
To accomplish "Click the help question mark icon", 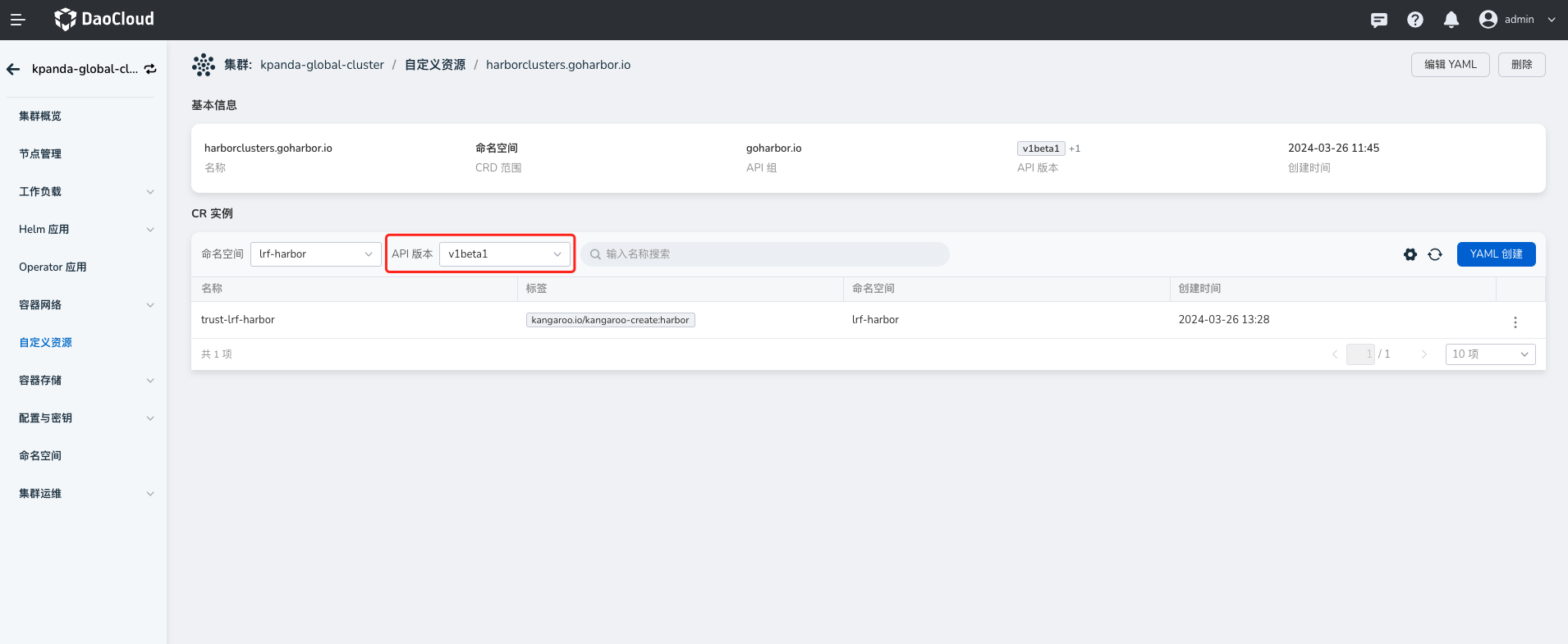I will coord(1415,20).
